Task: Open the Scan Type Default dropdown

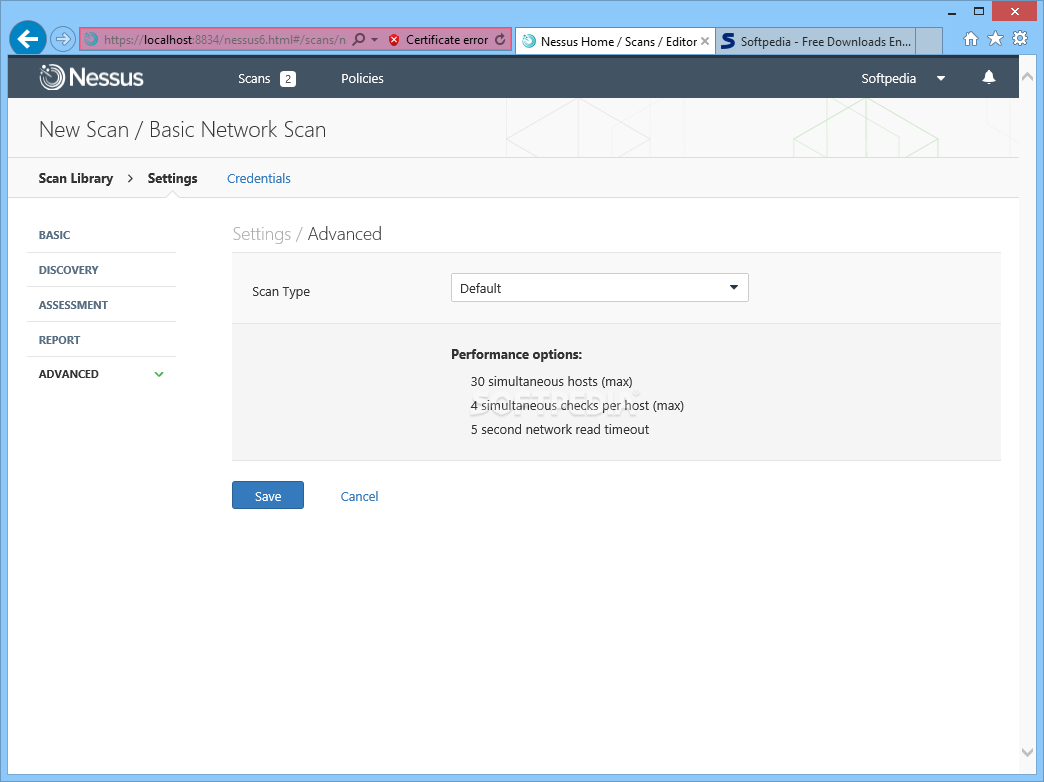Action: point(600,288)
